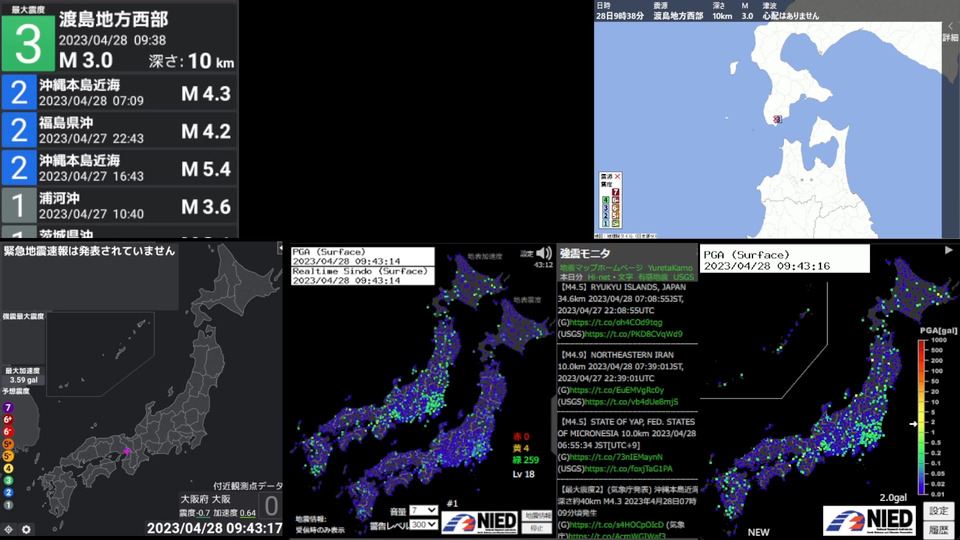Open the t.co/s4HOCpOIcD link

(x=617, y=525)
